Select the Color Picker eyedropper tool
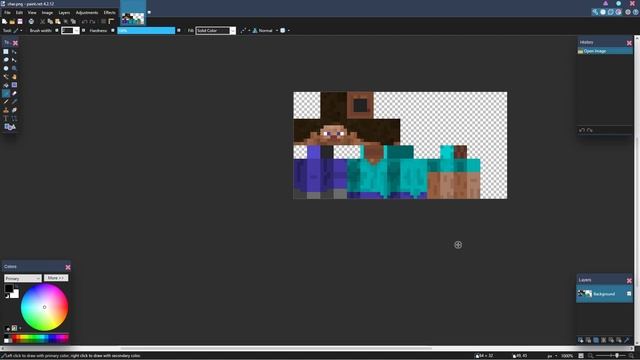The image size is (640, 360). point(14,102)
